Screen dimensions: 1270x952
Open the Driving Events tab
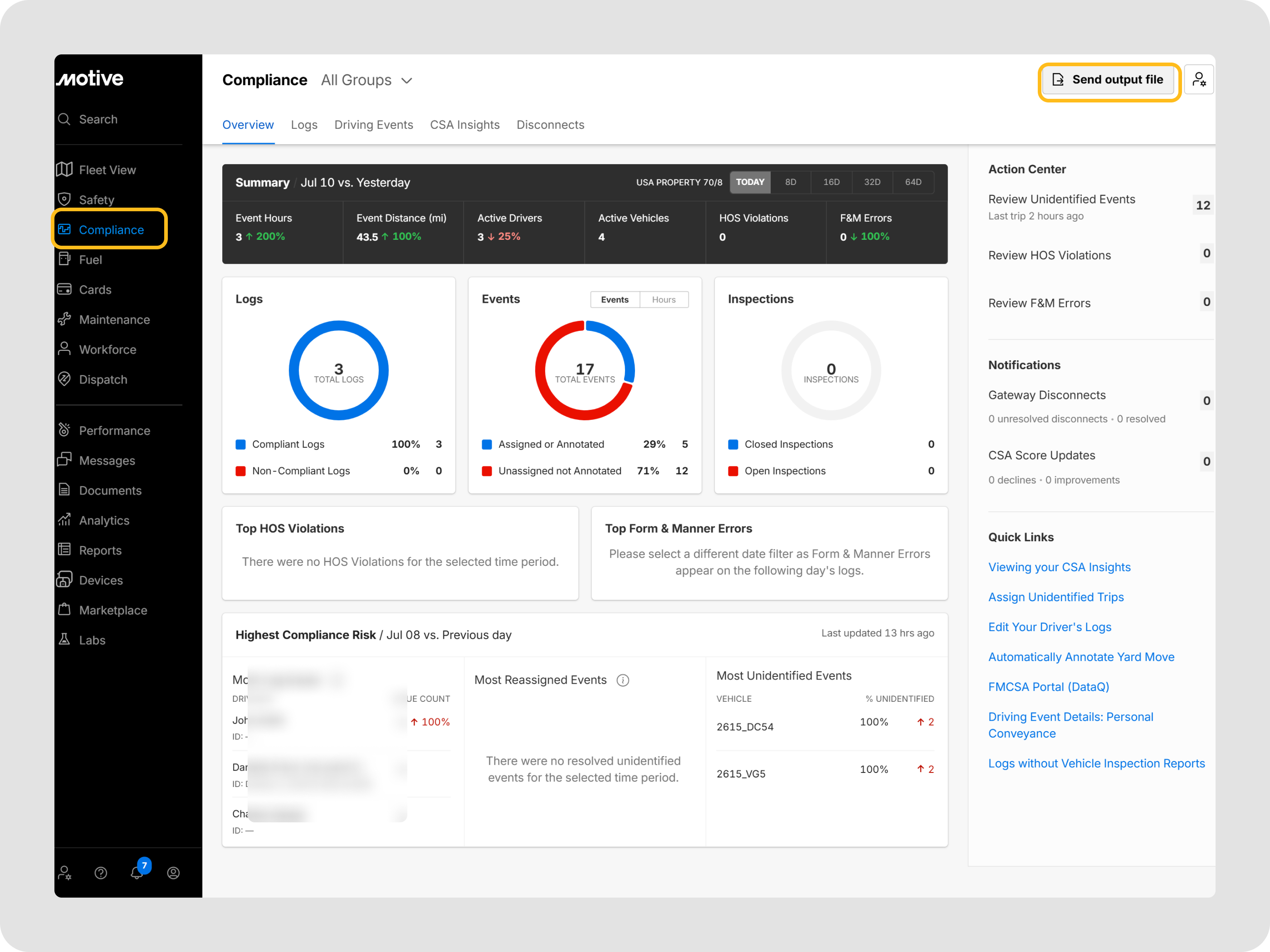(x=374, y=125)
